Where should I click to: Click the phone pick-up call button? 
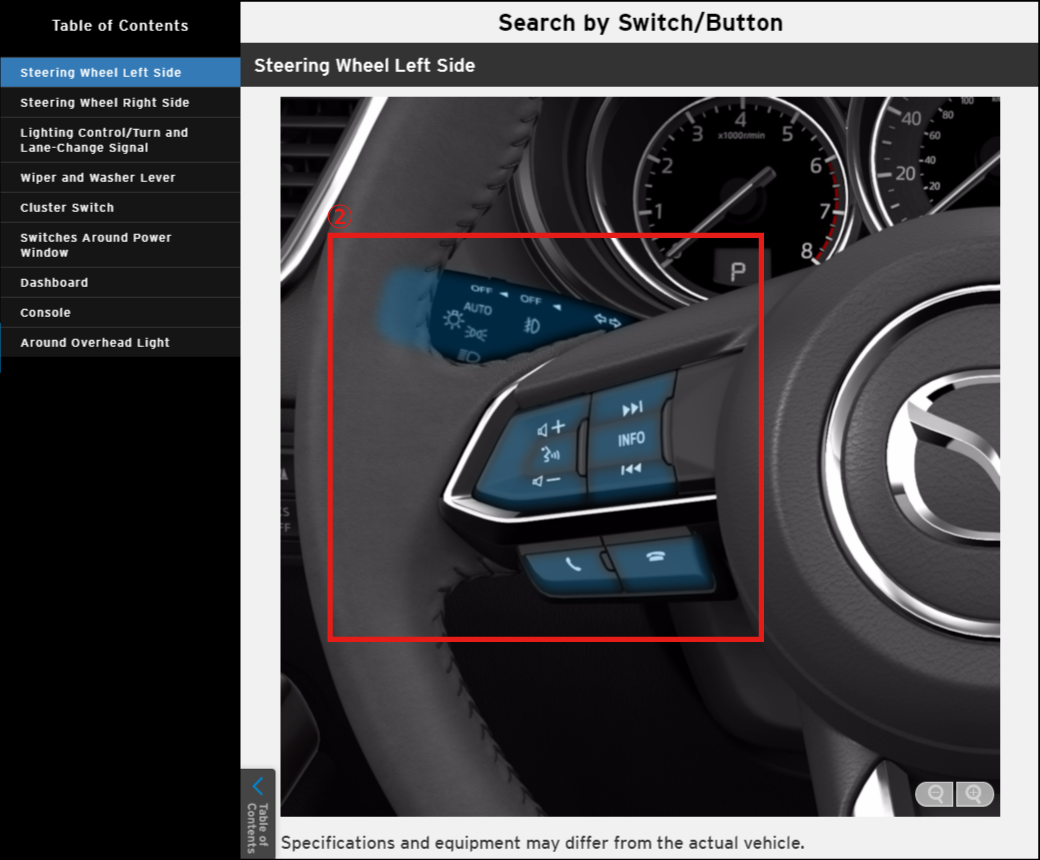tap(571, 564)
